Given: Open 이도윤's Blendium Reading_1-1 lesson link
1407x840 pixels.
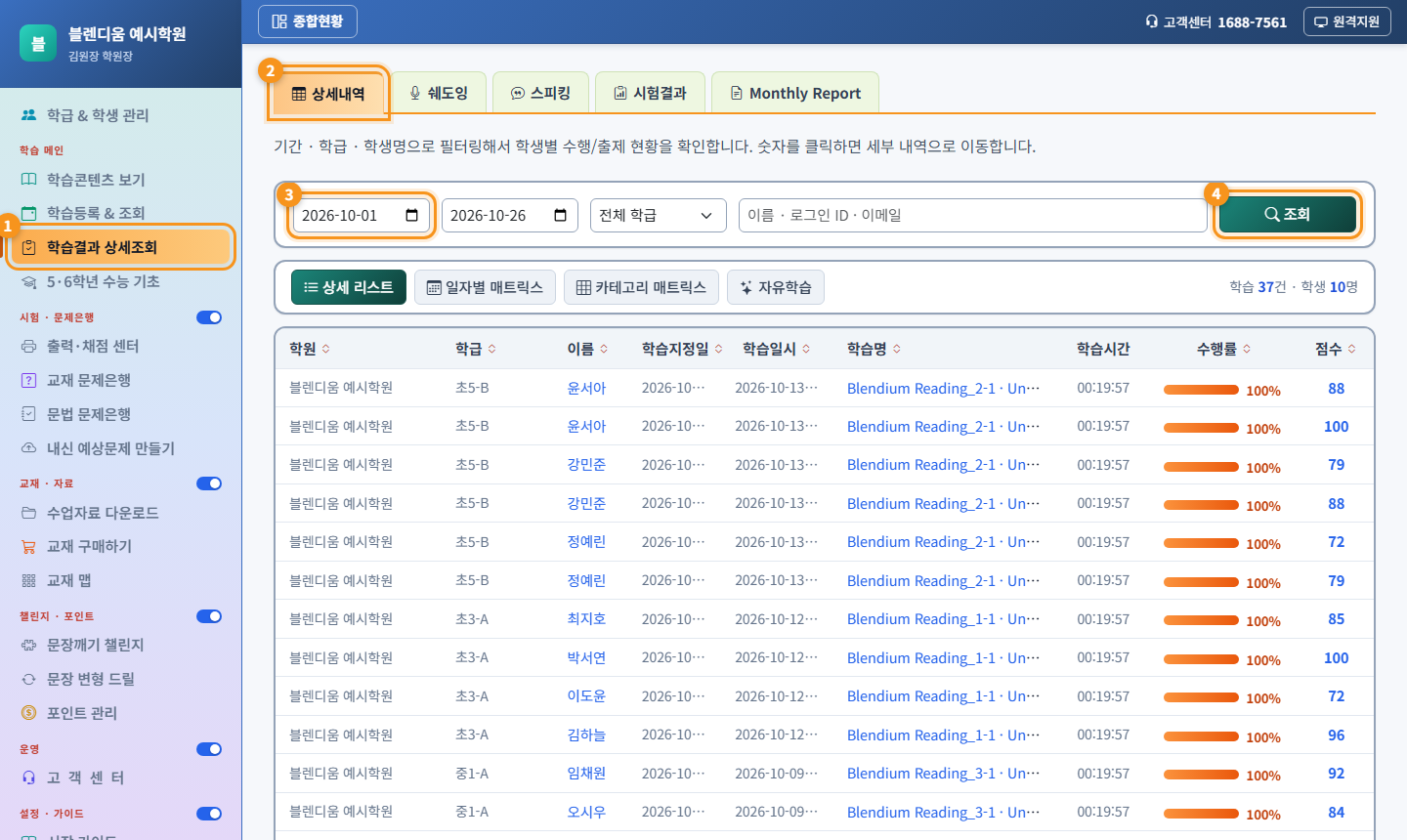Looking at the screenshot, I should (x=943, y=696).
